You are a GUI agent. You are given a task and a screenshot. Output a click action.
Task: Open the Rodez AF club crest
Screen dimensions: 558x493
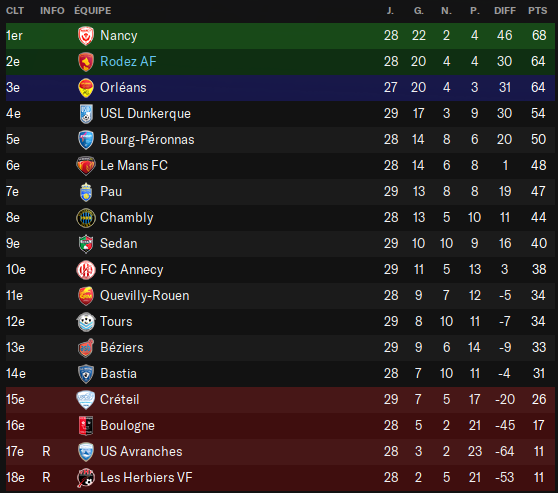pos(86,62)
